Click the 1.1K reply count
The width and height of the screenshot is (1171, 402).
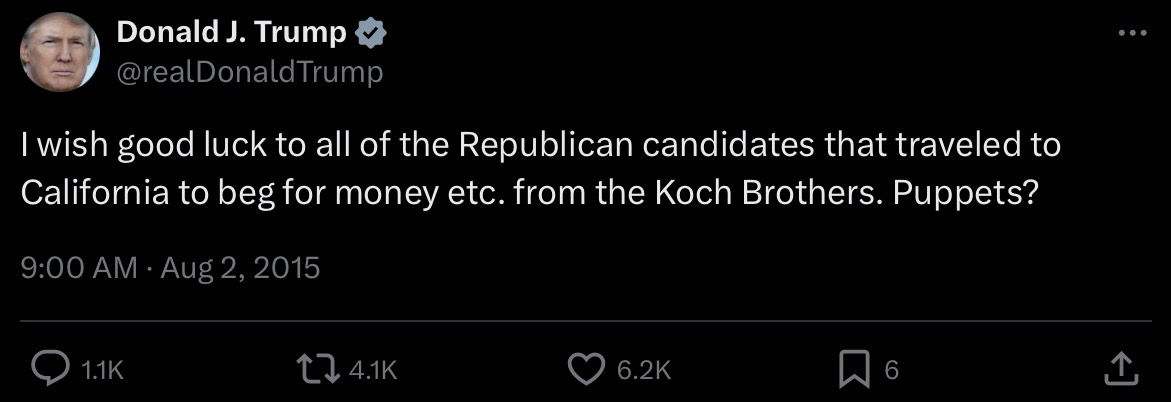coord(100,371)
